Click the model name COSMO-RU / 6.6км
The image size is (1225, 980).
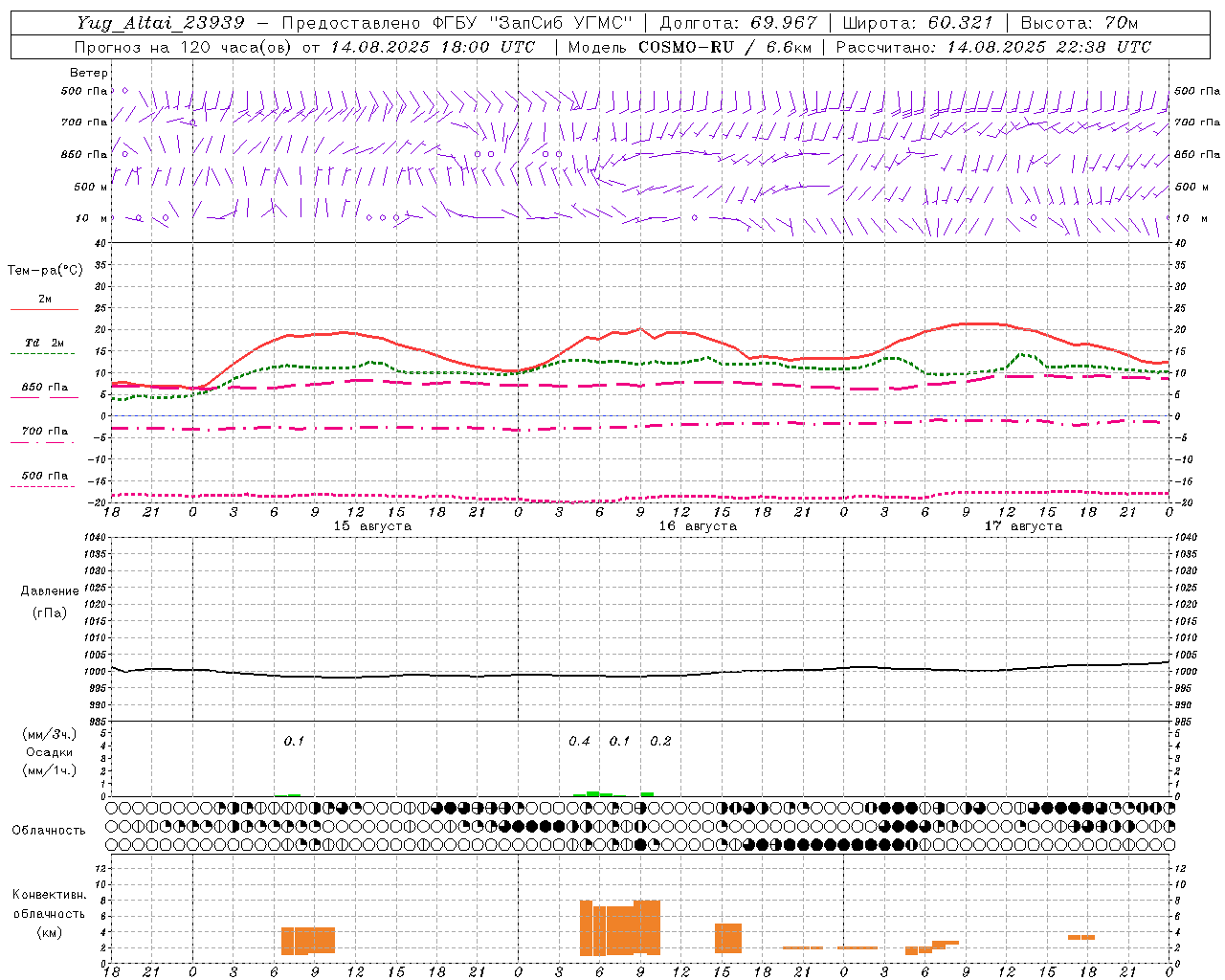724,47
